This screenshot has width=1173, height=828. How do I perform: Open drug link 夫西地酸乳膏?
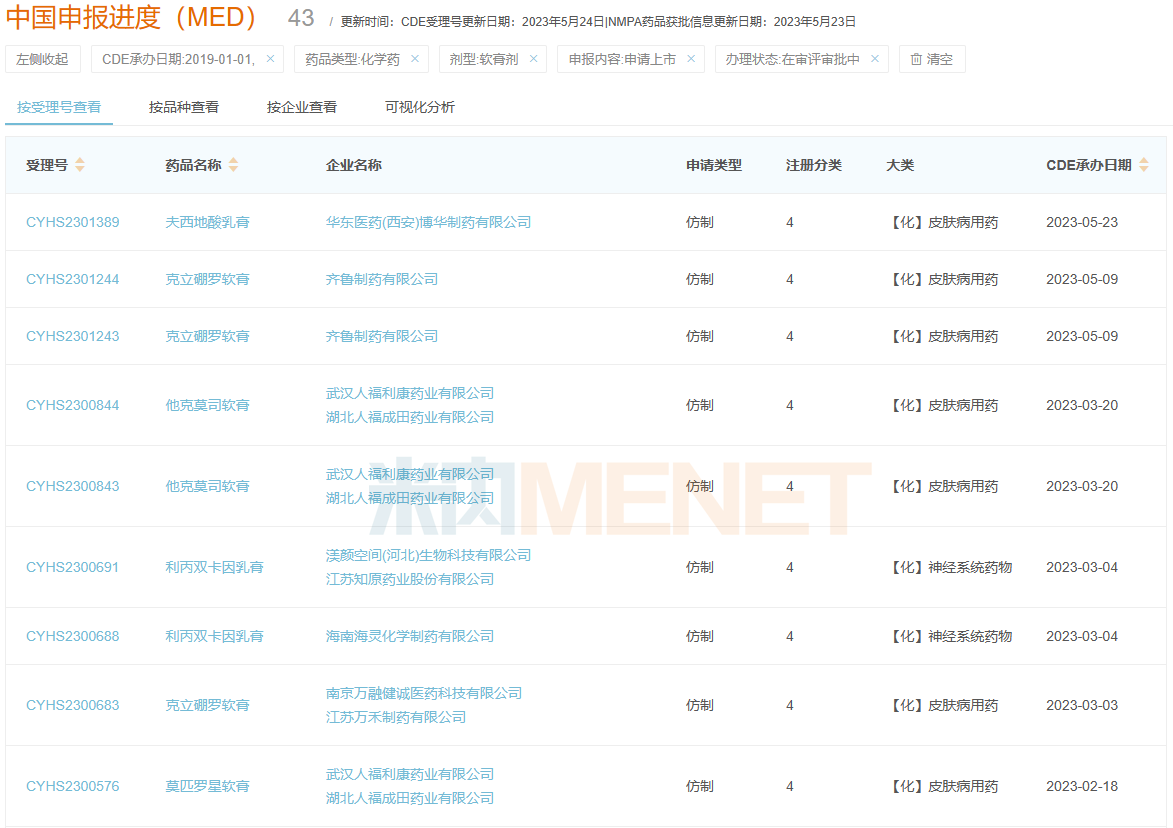click(207, 222)
